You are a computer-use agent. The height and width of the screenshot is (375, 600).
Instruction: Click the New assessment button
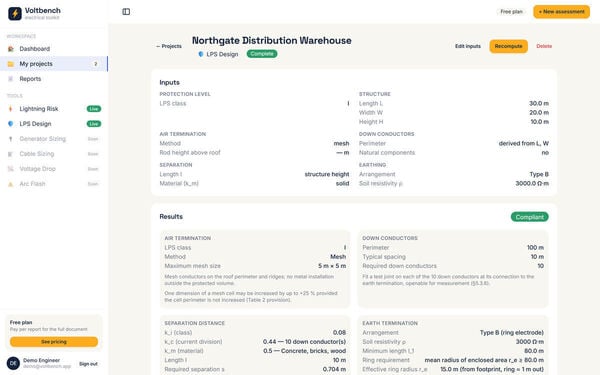(561, 12)
